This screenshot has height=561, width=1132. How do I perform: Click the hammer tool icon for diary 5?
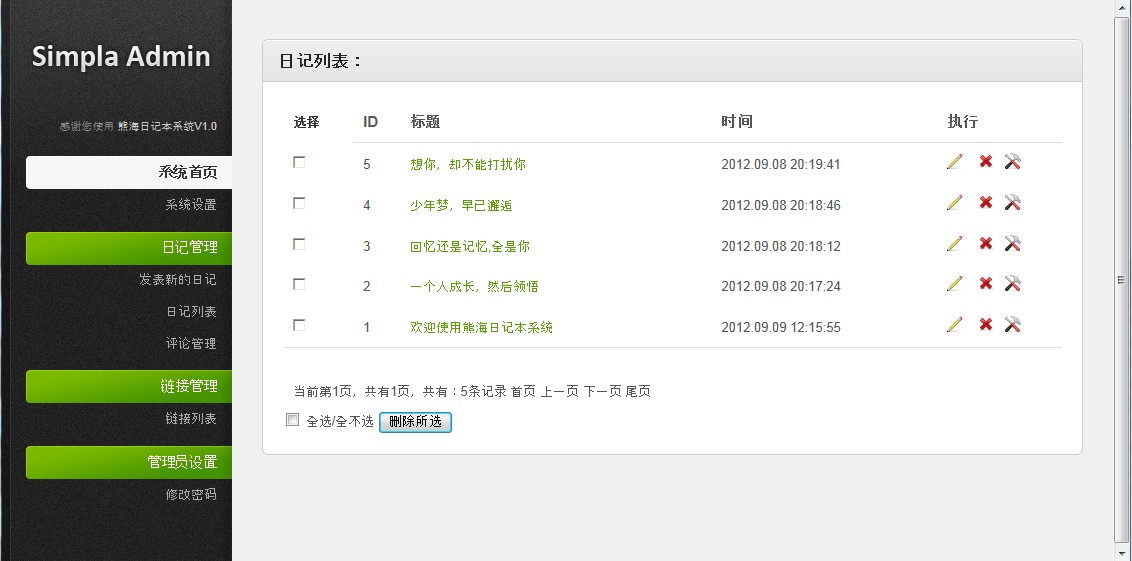click(1012, 162)
